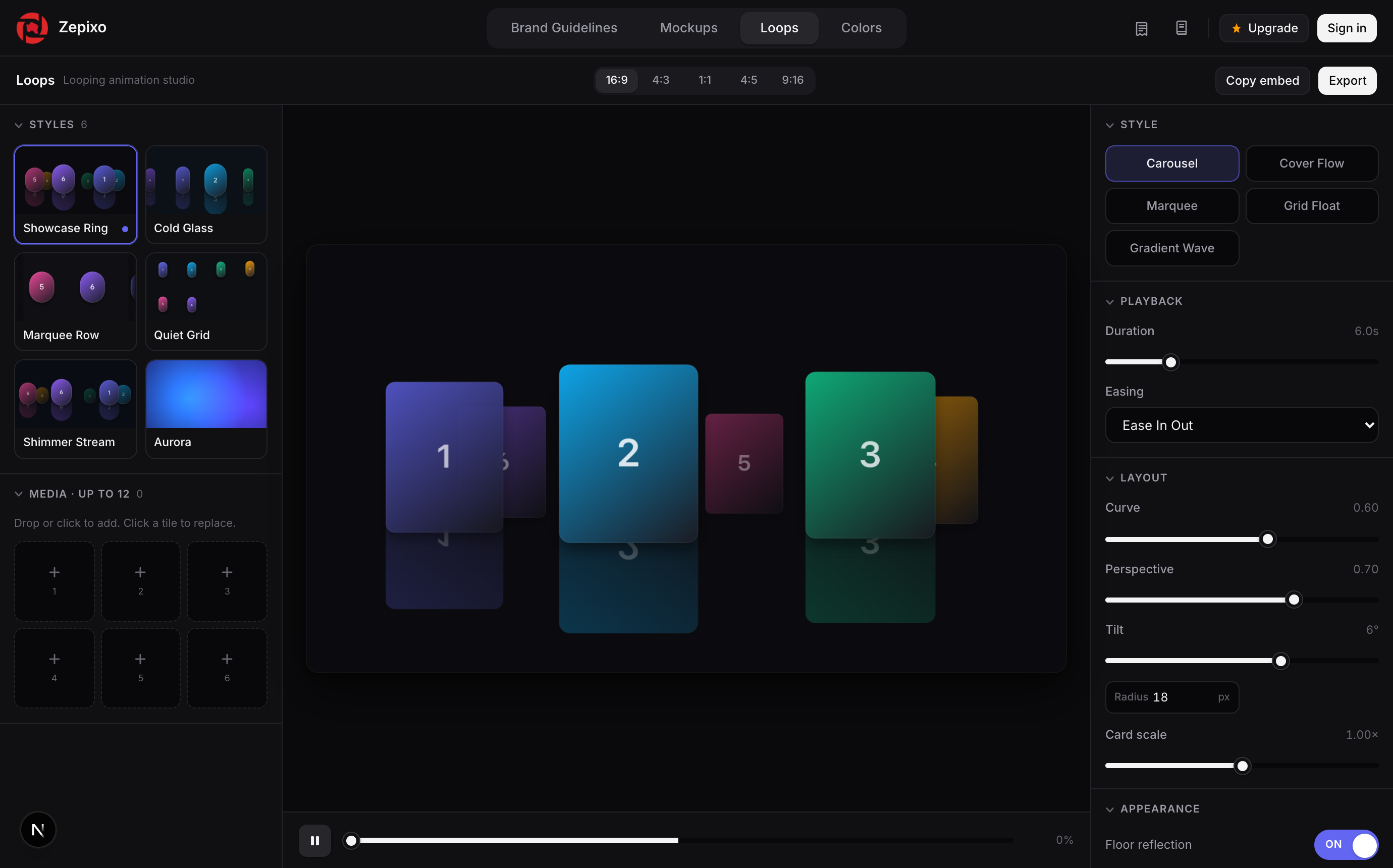
Task: Click purple card 1 in preview
Action: click(444, 457)
